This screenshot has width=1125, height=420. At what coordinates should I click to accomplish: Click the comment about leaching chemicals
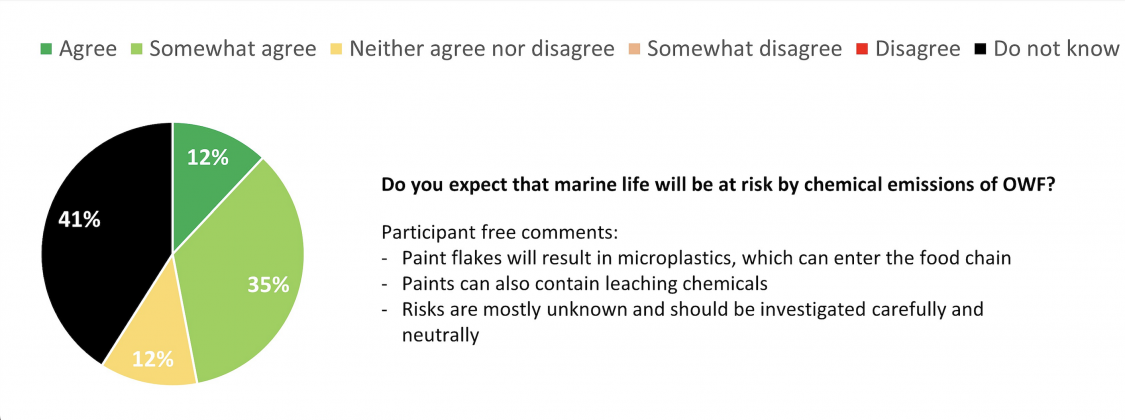585,283
